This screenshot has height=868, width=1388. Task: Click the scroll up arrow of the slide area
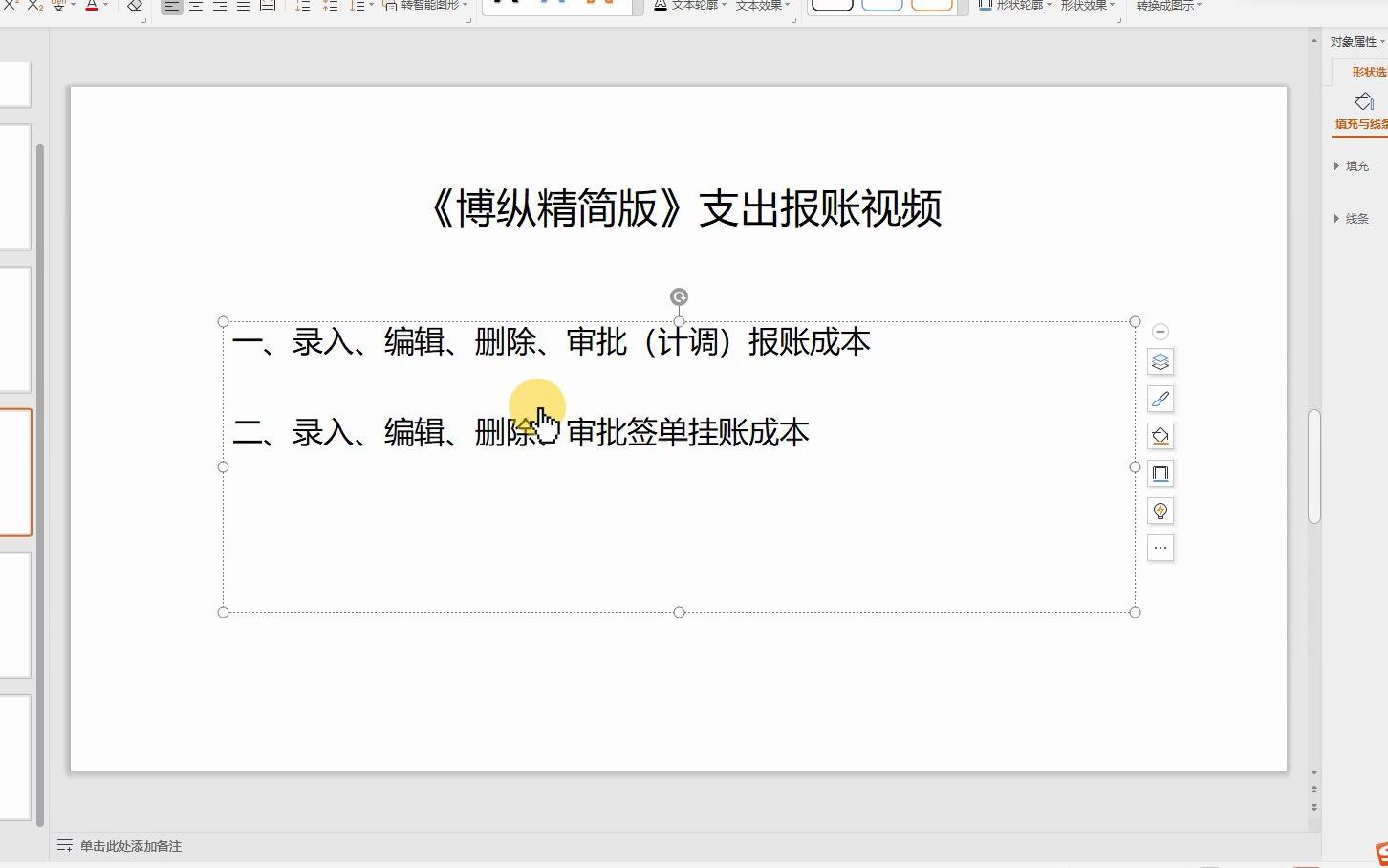(1314, 40)
